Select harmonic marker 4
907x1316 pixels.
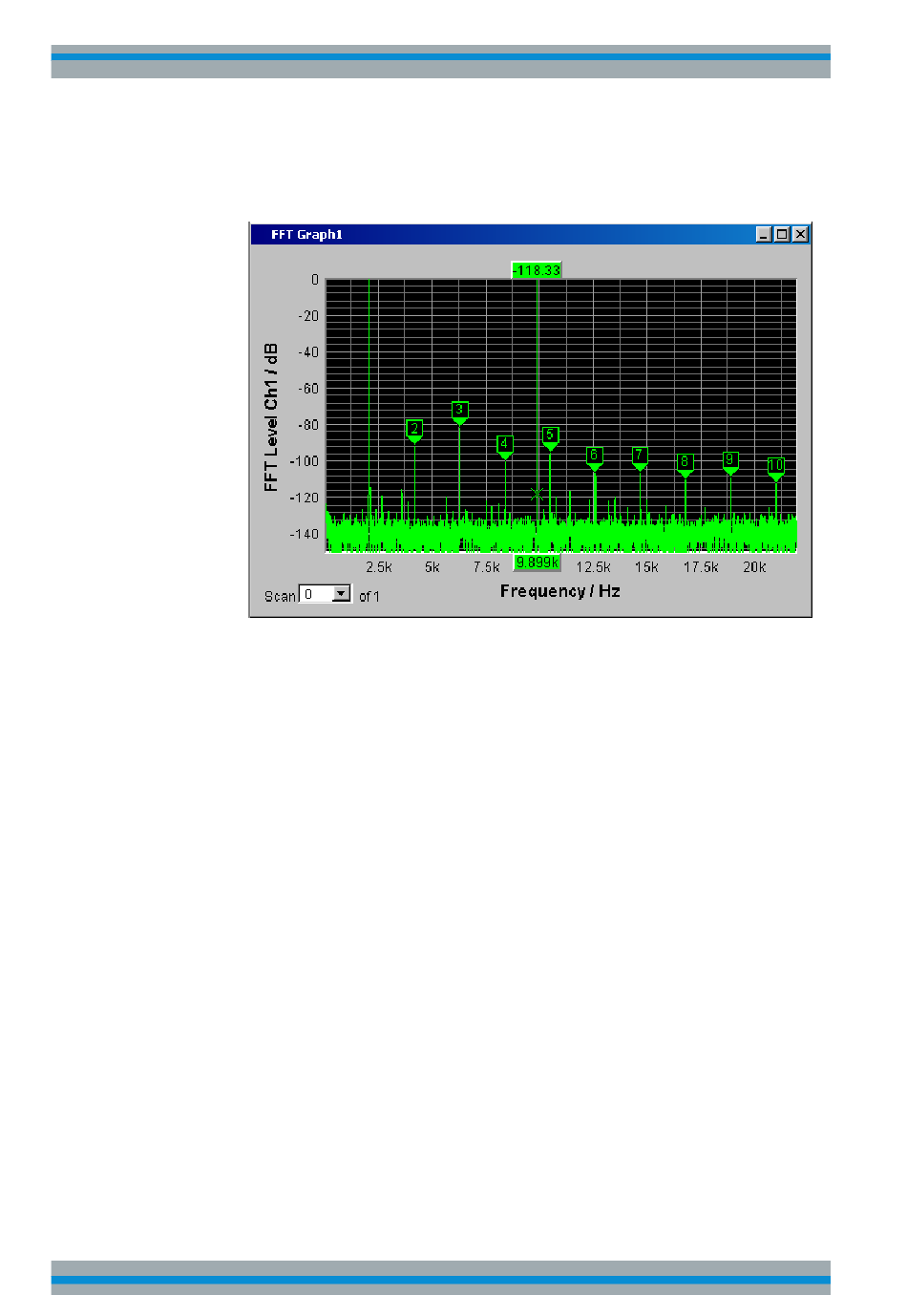(x=505, y=446)
